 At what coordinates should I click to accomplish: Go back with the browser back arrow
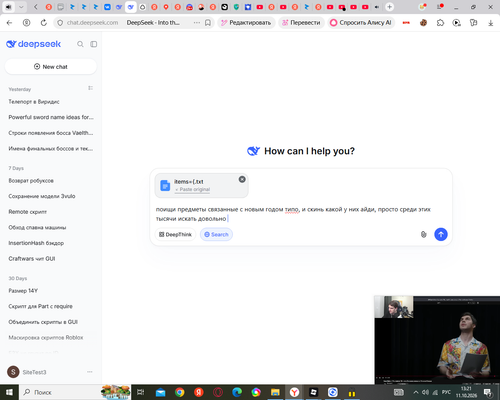[9, 23]
